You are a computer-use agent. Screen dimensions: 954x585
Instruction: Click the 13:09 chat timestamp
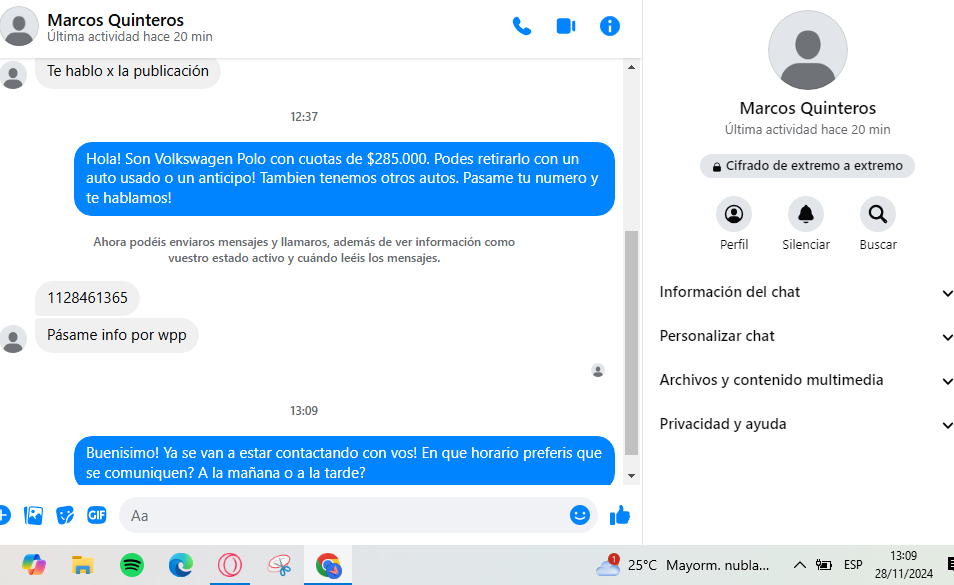[x=304, y=410]
